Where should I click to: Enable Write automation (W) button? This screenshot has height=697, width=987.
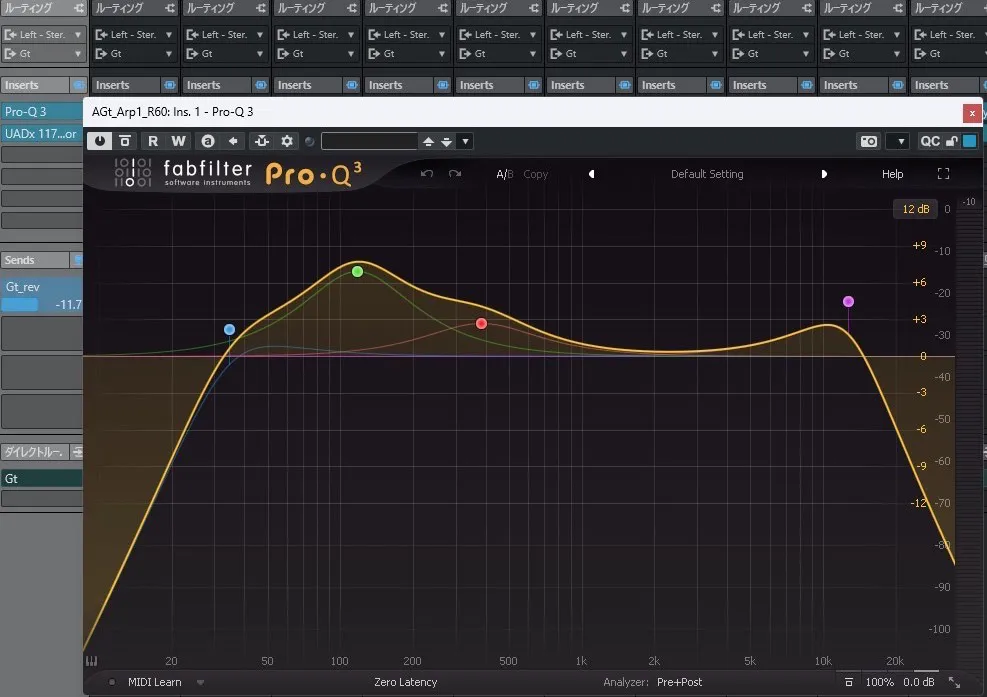178,141
